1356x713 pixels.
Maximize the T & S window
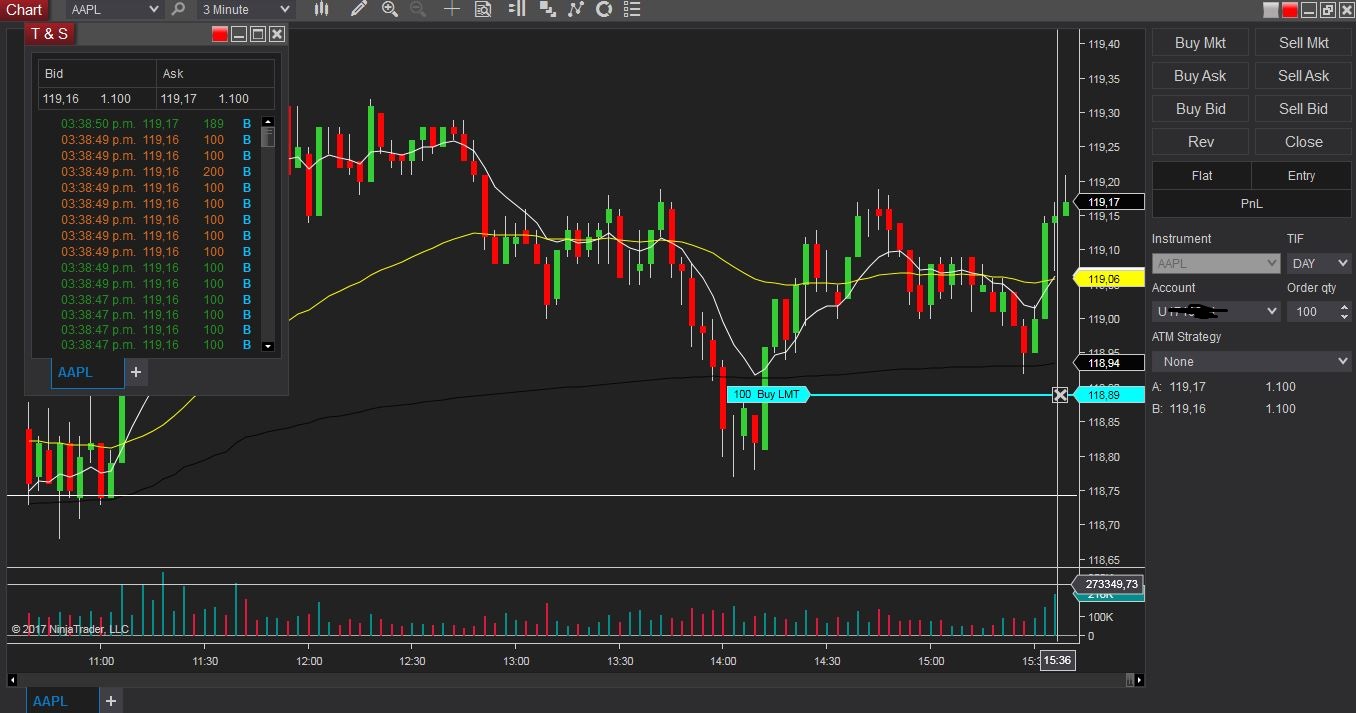258,34
